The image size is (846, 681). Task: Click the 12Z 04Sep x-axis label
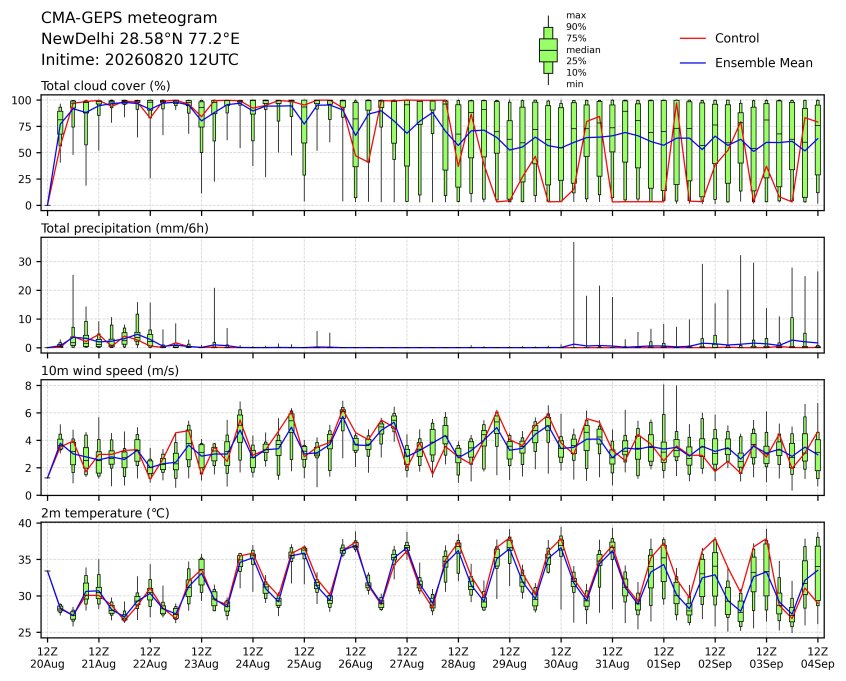point(818,658)
